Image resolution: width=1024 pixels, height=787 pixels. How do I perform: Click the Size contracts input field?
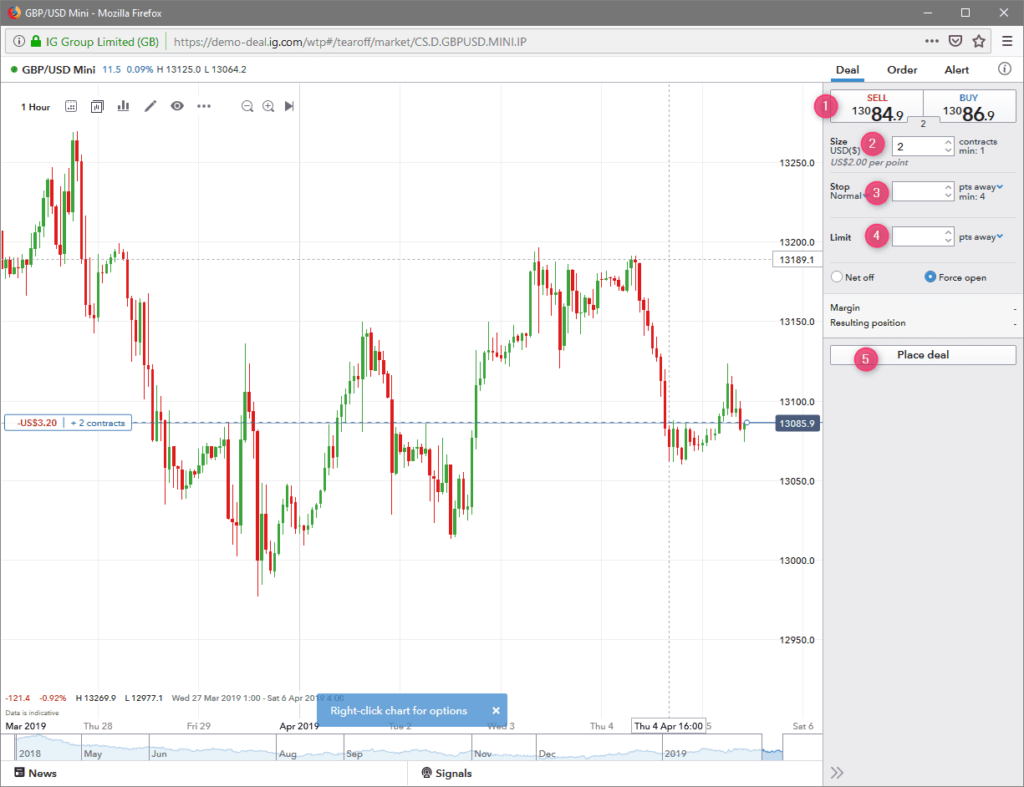pos(917,146)
